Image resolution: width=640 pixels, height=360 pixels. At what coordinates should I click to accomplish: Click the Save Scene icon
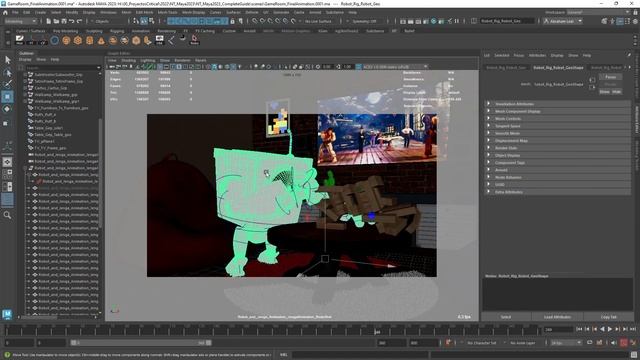(x=64, y=21)
